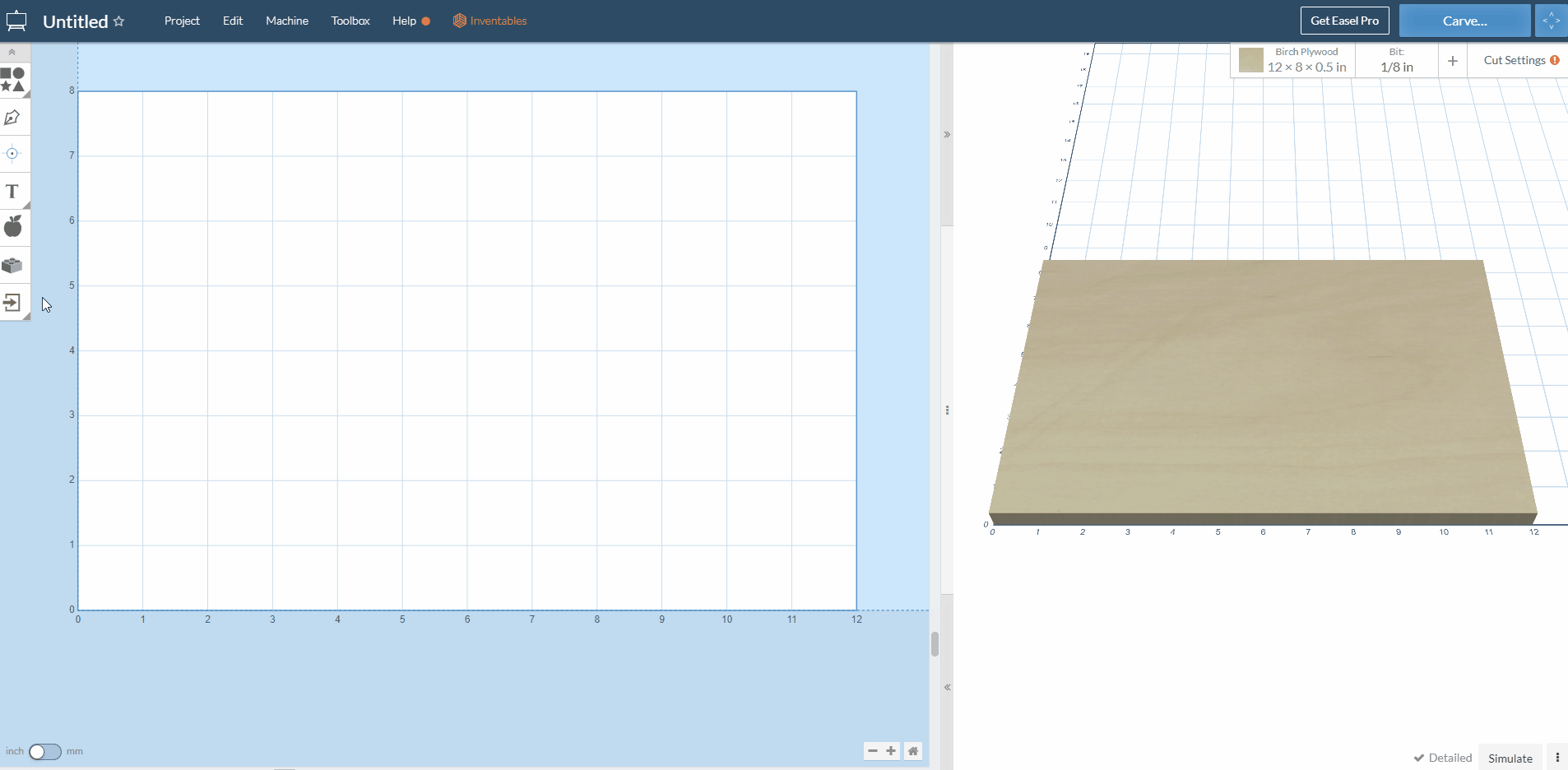Zoom in with the plus icon
Image resolution: width=1568 pixels, height=770 pixels.
coord(891,751)
